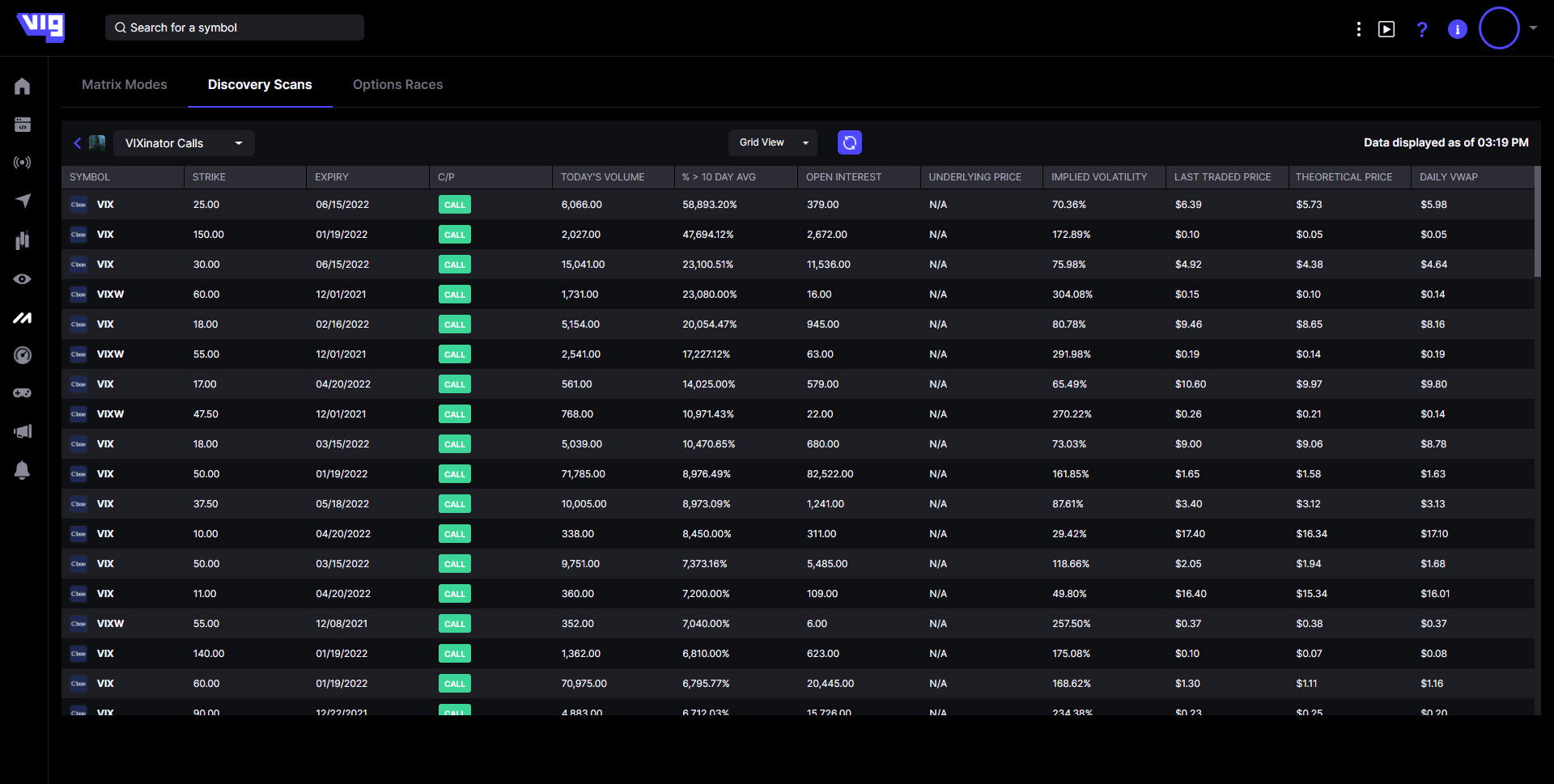Click the user profile avatar circle

click(x=1499, y=28)
